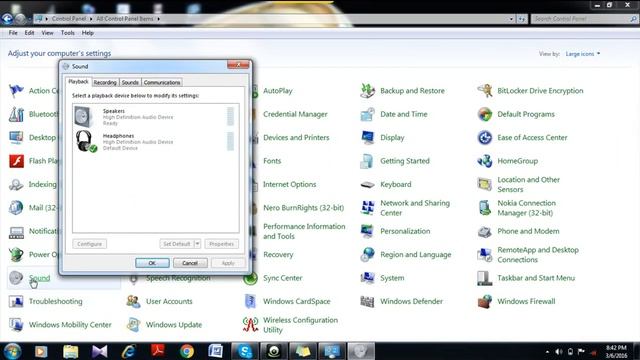The image size is (640, 360).
Task: Click the AutoPlay link
Action: click(278, 91)
